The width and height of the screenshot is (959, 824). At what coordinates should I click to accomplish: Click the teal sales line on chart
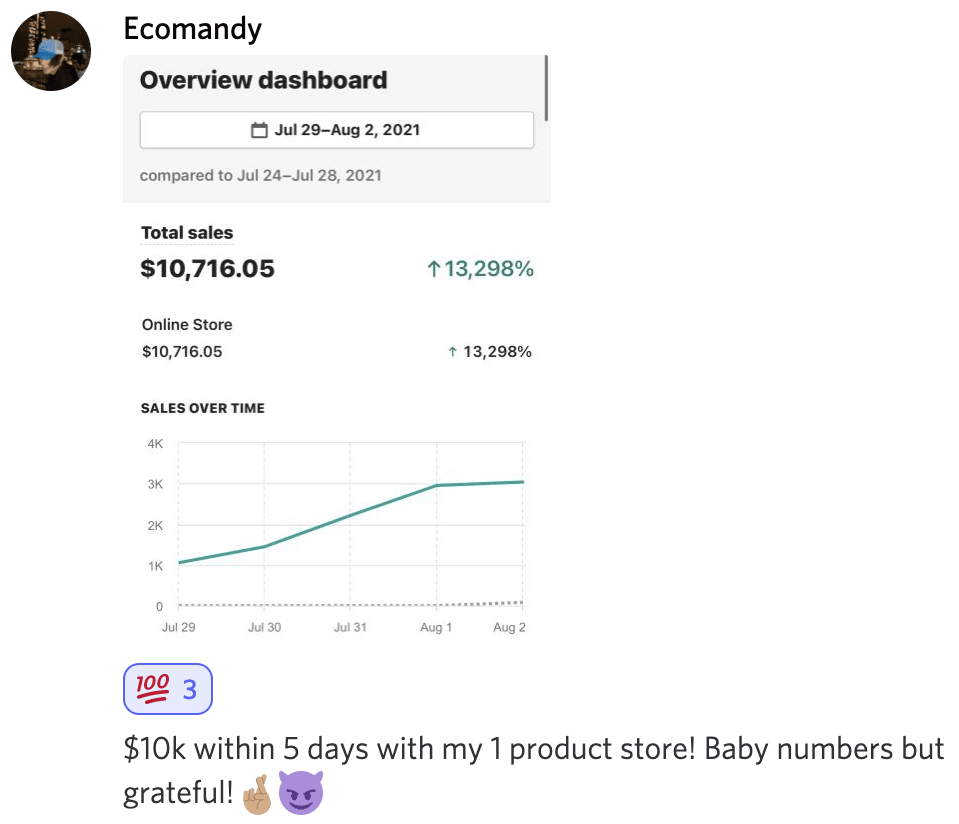click(350, 516)
